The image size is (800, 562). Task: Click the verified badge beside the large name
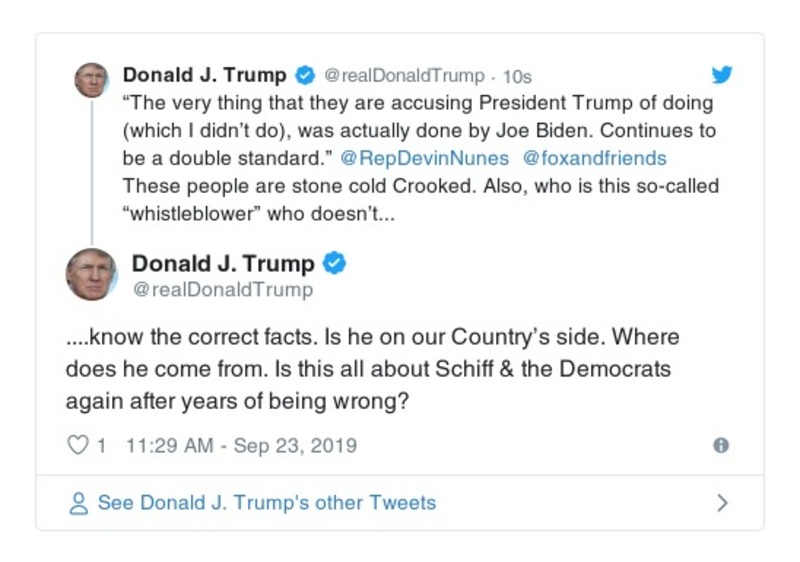pos(335,264)
